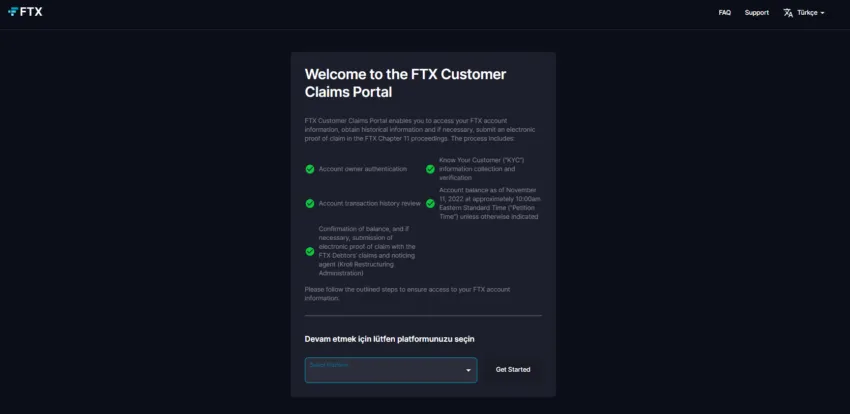Click the Account owner authentication text
850x414 pixels.
click(363, 169)
